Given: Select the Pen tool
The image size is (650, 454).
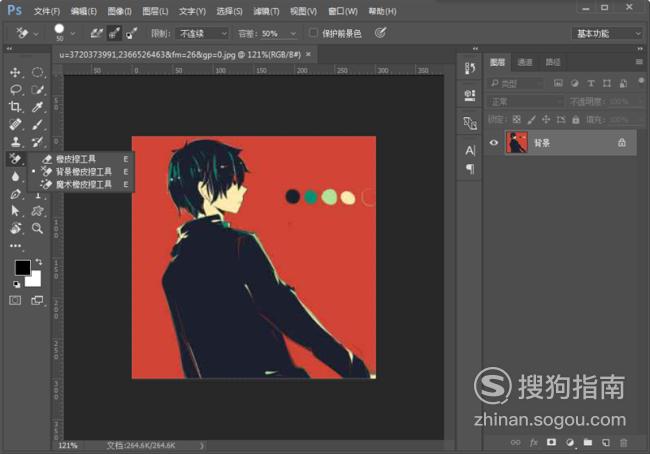Looking at the screenshot, I should pyautogui.click(x=15, y=194).
